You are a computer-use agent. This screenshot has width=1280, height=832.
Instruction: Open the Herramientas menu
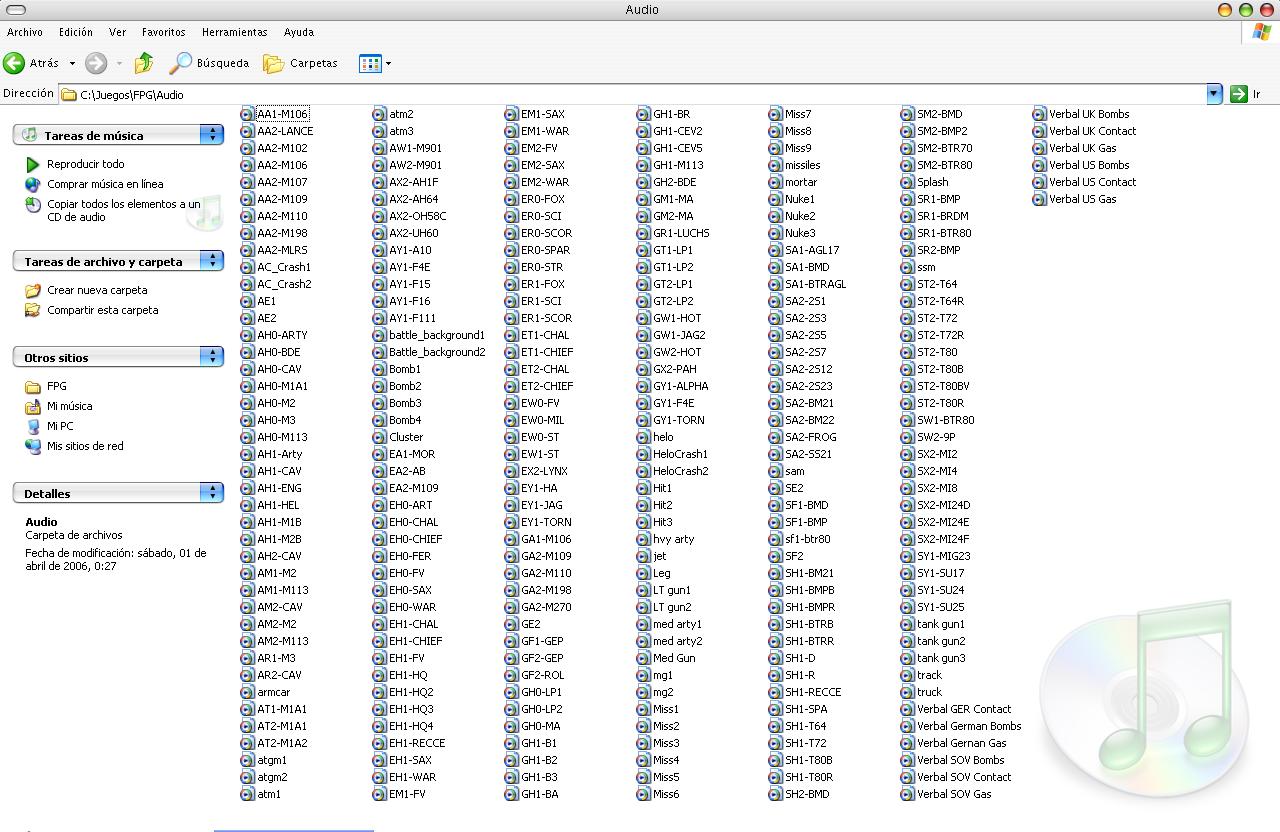tap(234, 32)
